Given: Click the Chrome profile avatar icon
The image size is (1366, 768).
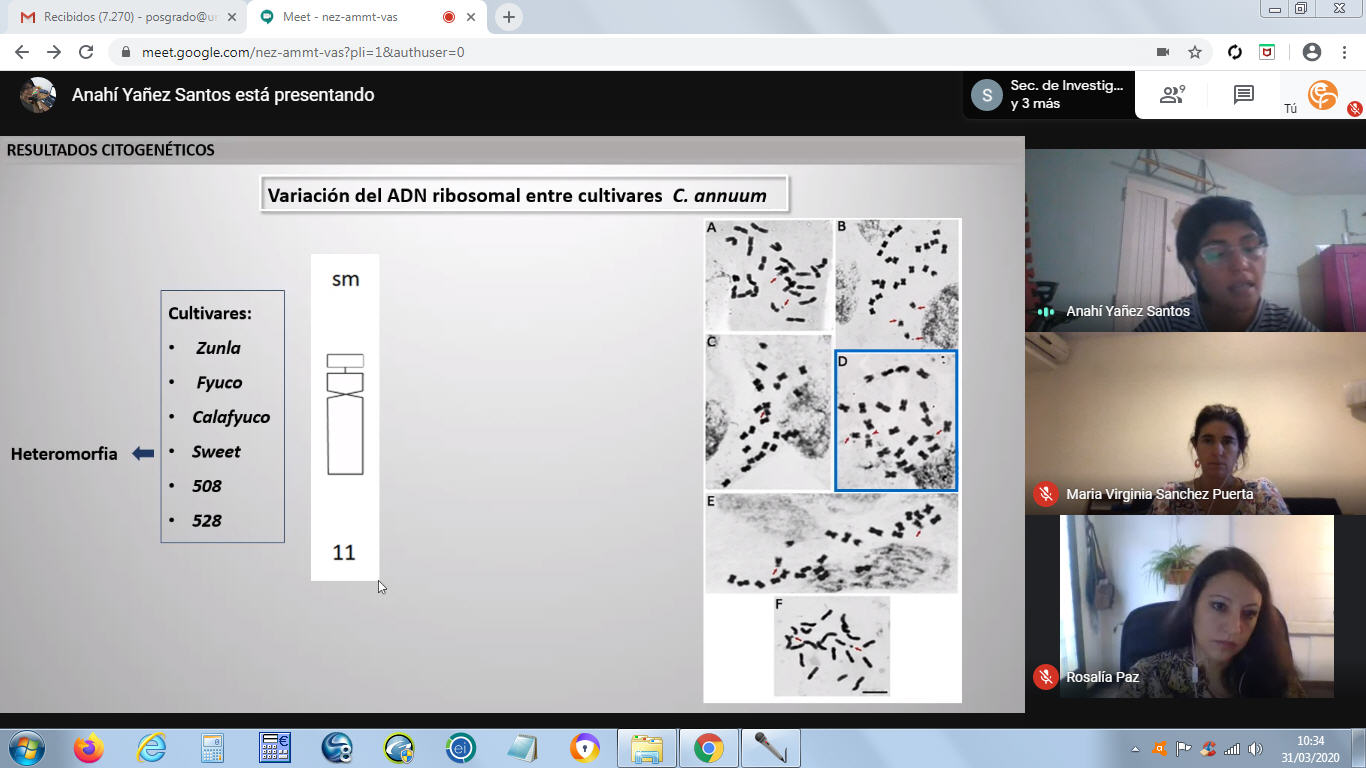Looking at the screenshot, I should coord(1311,52).
